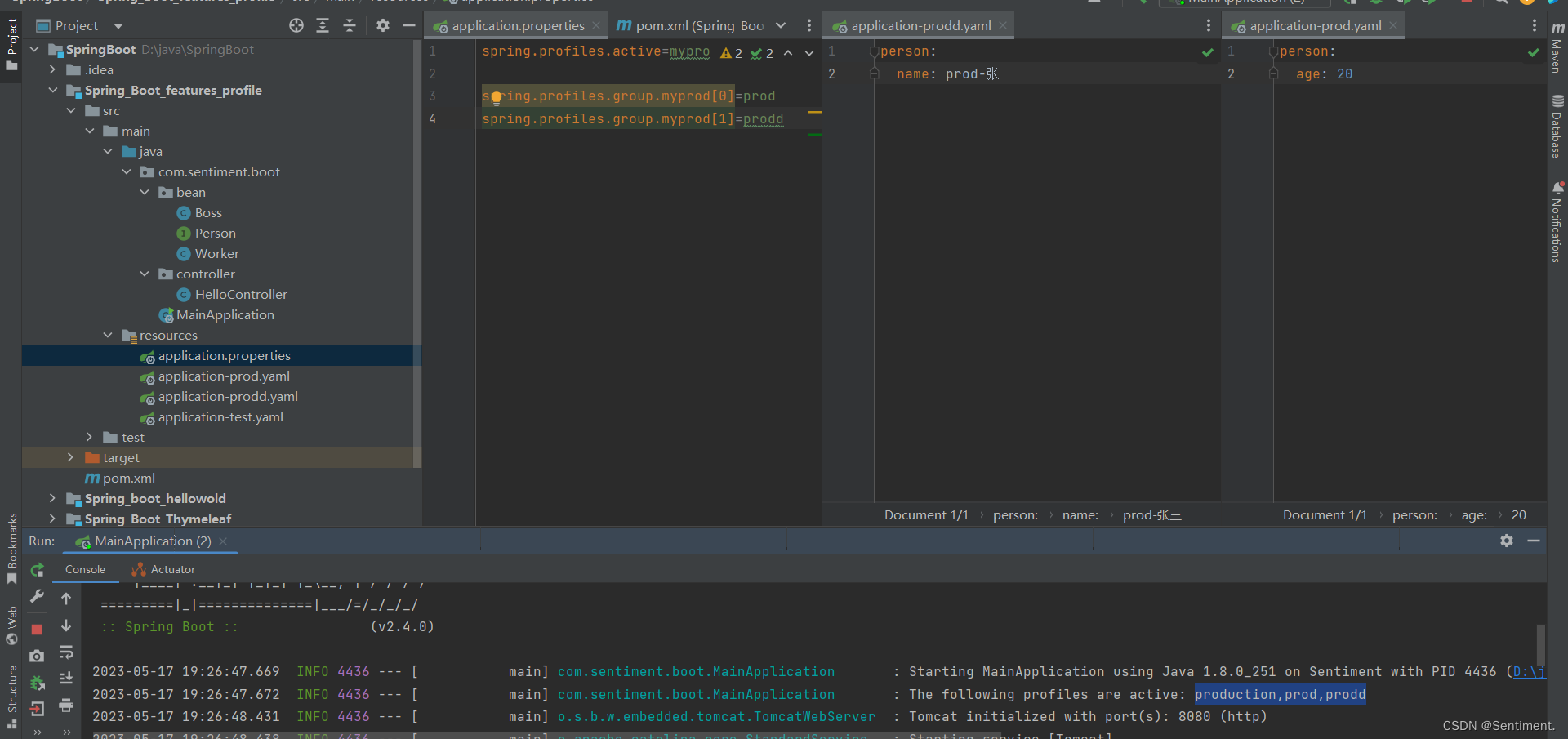Expand the .idea folder
The height and width of the screenshot is (739, 1568).
point(53,70)
